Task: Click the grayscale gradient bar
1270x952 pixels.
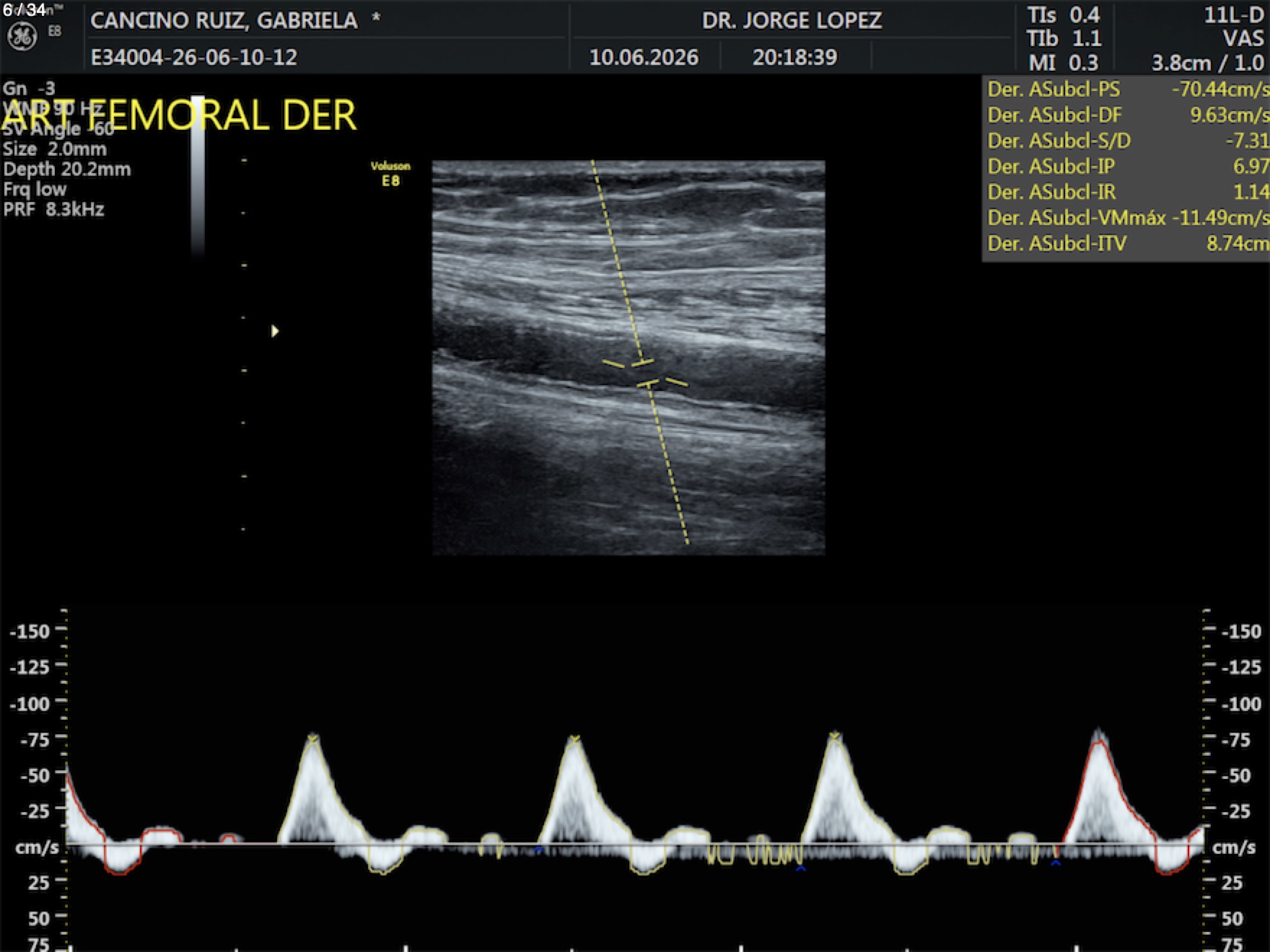Action: 198,177
